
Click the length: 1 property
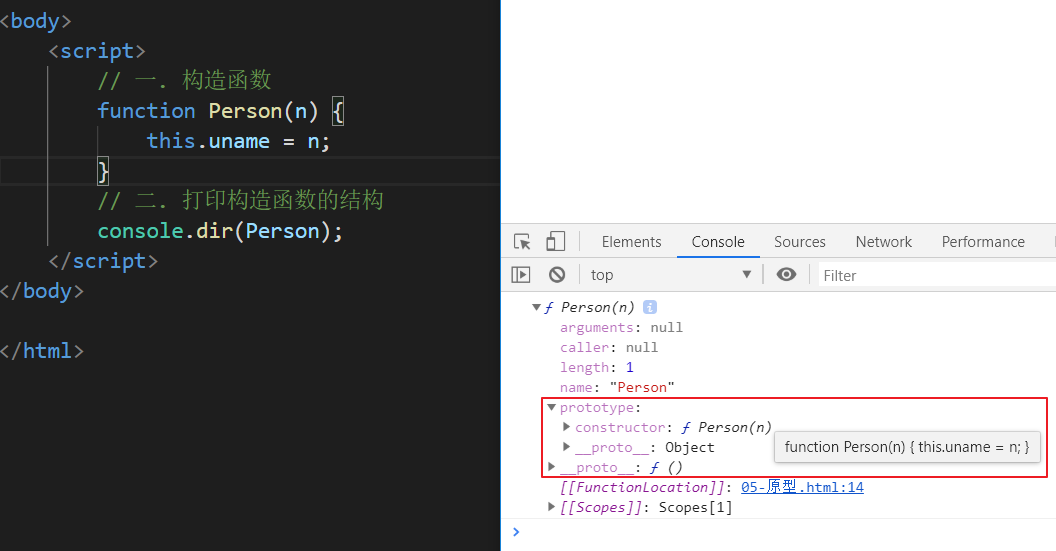(597, 367)
